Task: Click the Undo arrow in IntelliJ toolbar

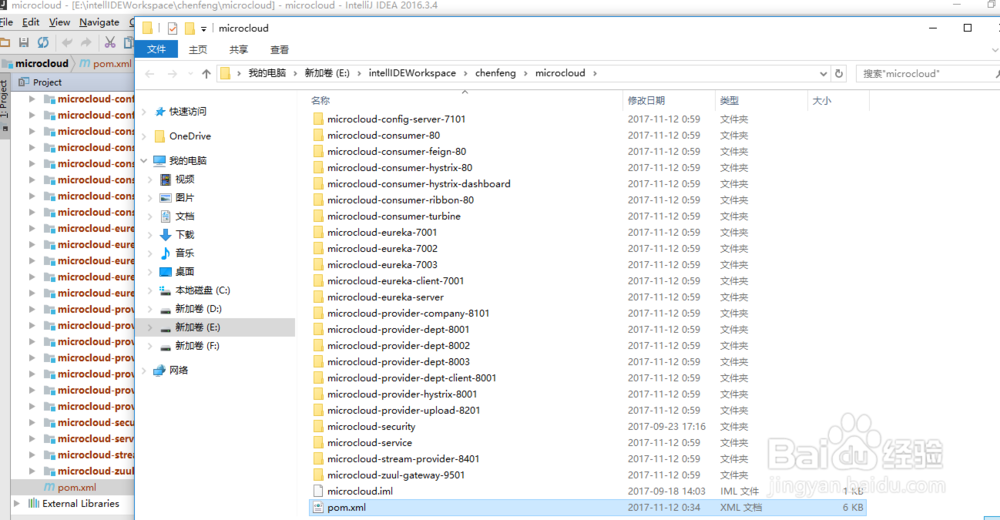Action: point(67,43)
